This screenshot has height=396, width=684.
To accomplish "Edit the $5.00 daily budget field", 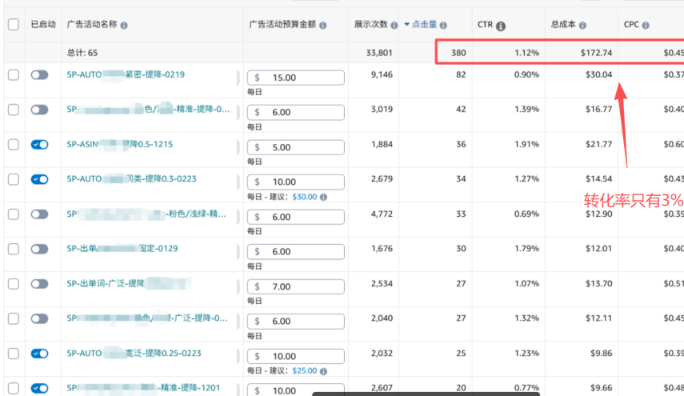I will pos(296,147).
